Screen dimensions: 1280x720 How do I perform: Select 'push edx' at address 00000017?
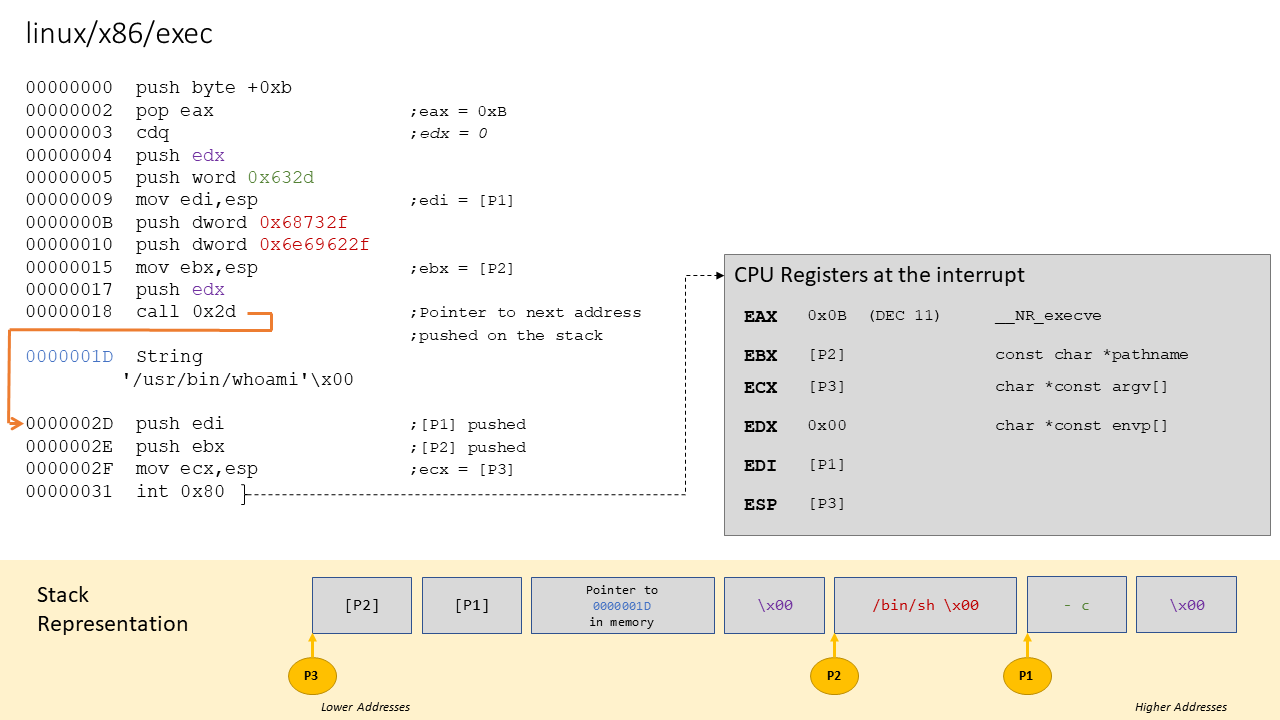pyautogui.click(x=180, y=290)
